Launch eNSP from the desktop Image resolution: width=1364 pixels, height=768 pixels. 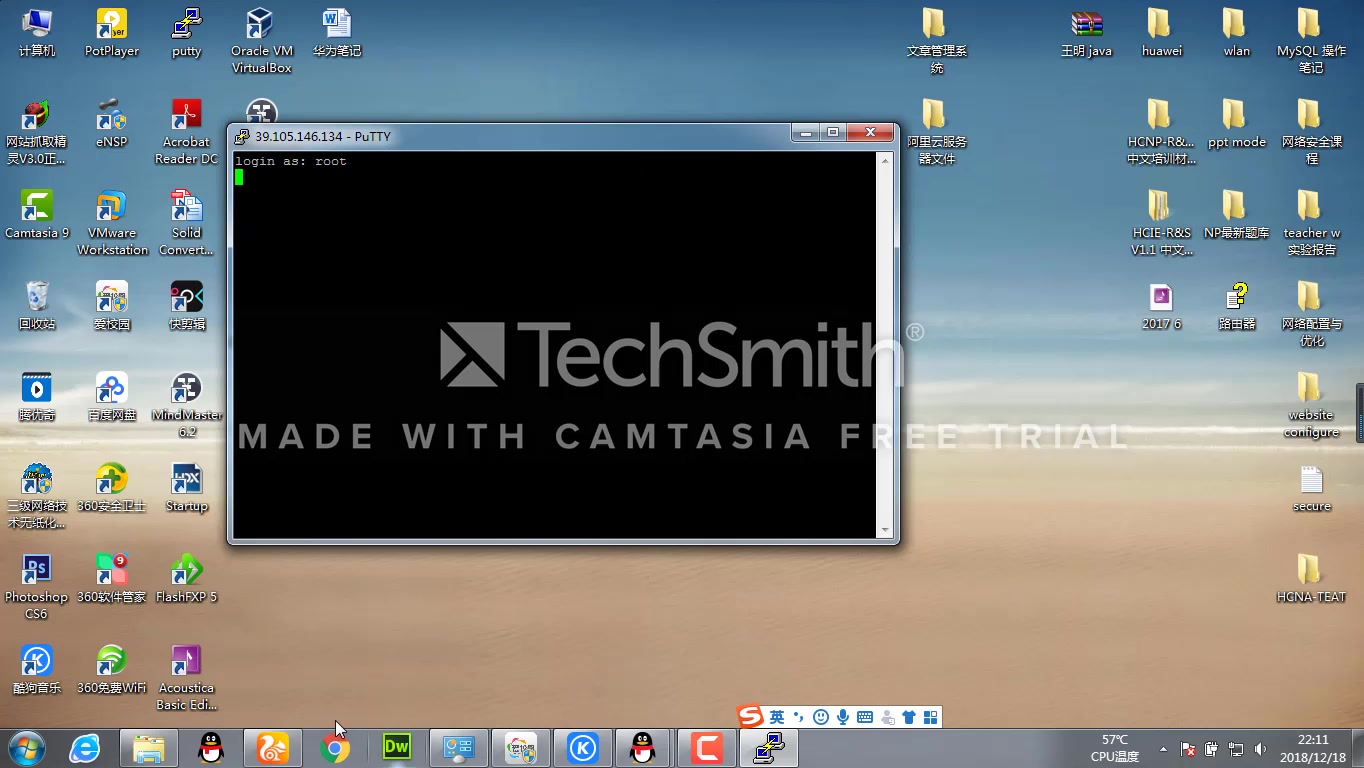tap(111, 123)
